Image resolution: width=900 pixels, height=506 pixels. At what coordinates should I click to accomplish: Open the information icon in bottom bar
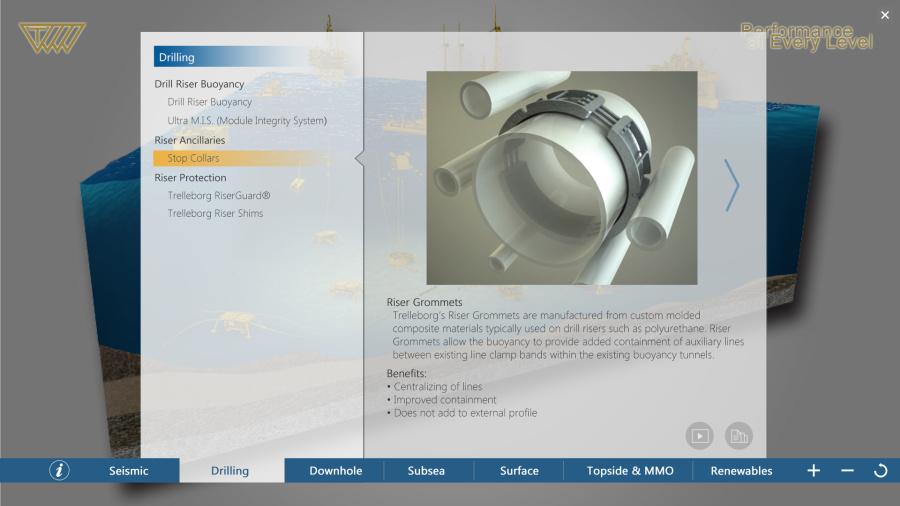[59, 470]
